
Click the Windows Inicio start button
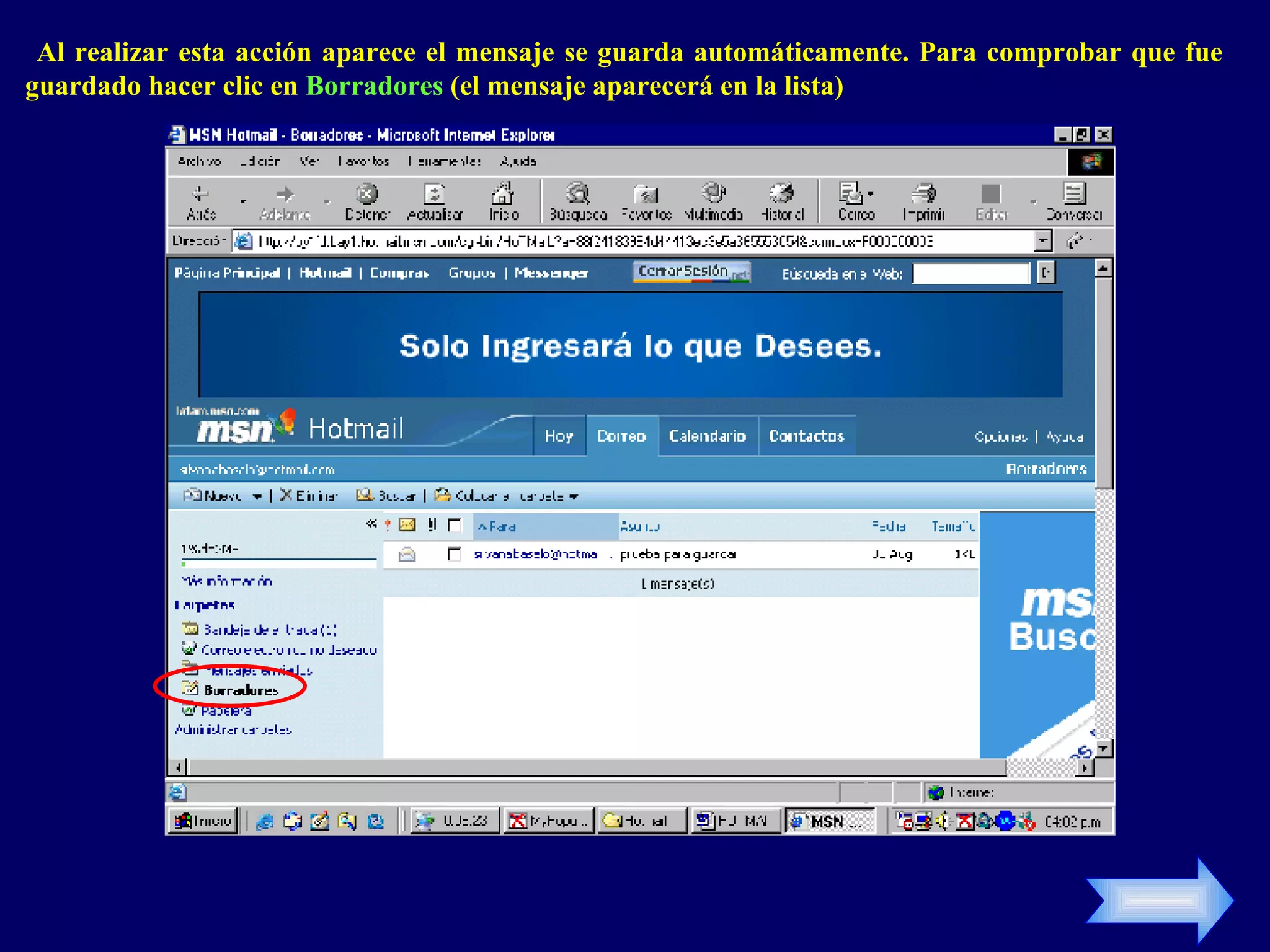(x=203, y=821)
